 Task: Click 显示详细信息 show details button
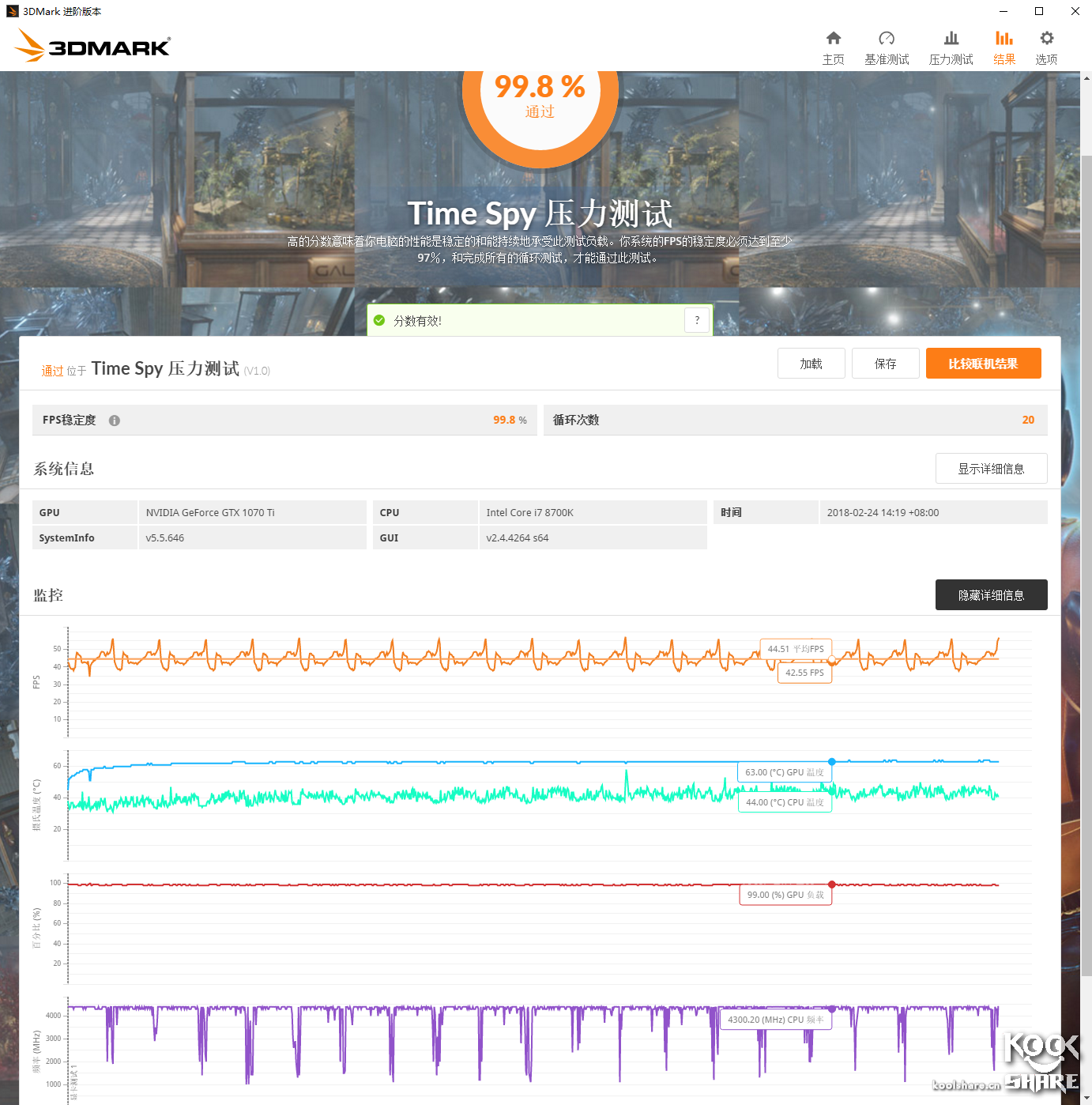tap(992, 469)
